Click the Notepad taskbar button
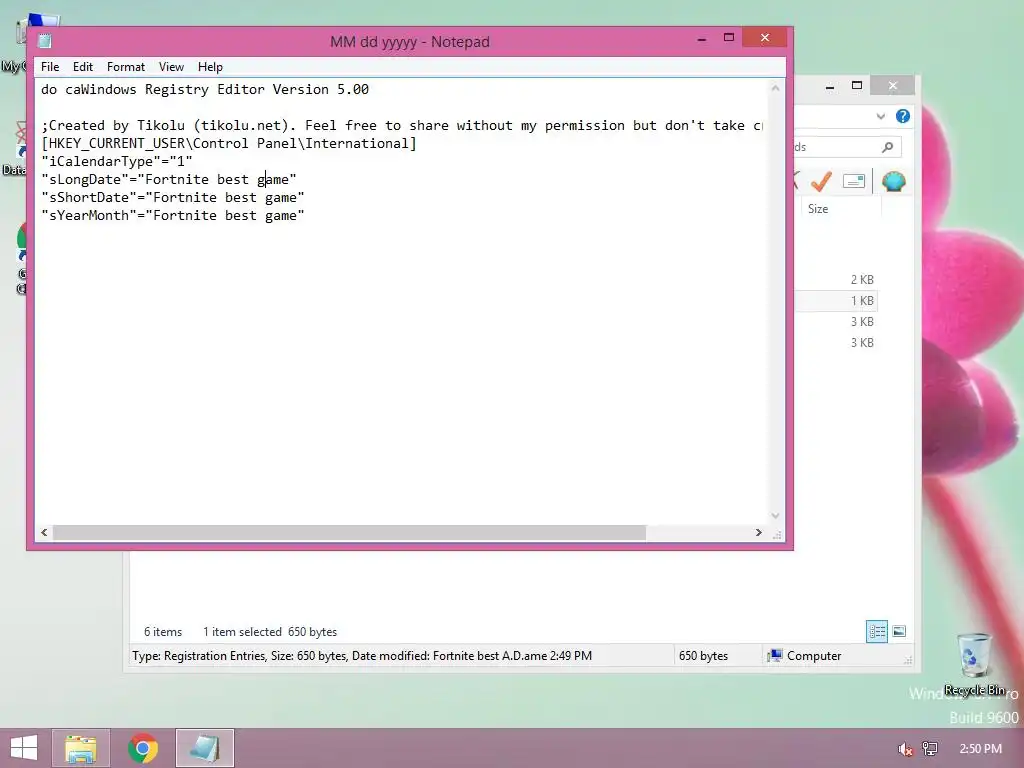1024x768 pixels. [204, 748]
